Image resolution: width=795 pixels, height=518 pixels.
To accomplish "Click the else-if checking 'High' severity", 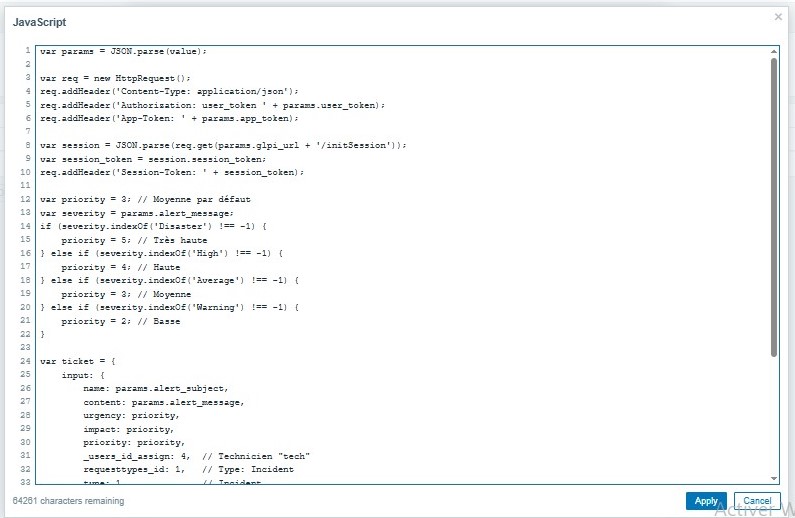I will (161, 253).
